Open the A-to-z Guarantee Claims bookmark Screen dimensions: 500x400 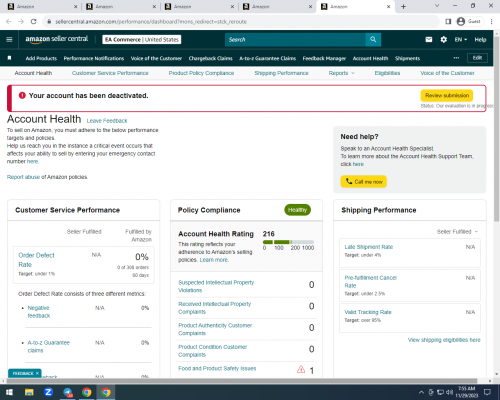click(267, 58)
